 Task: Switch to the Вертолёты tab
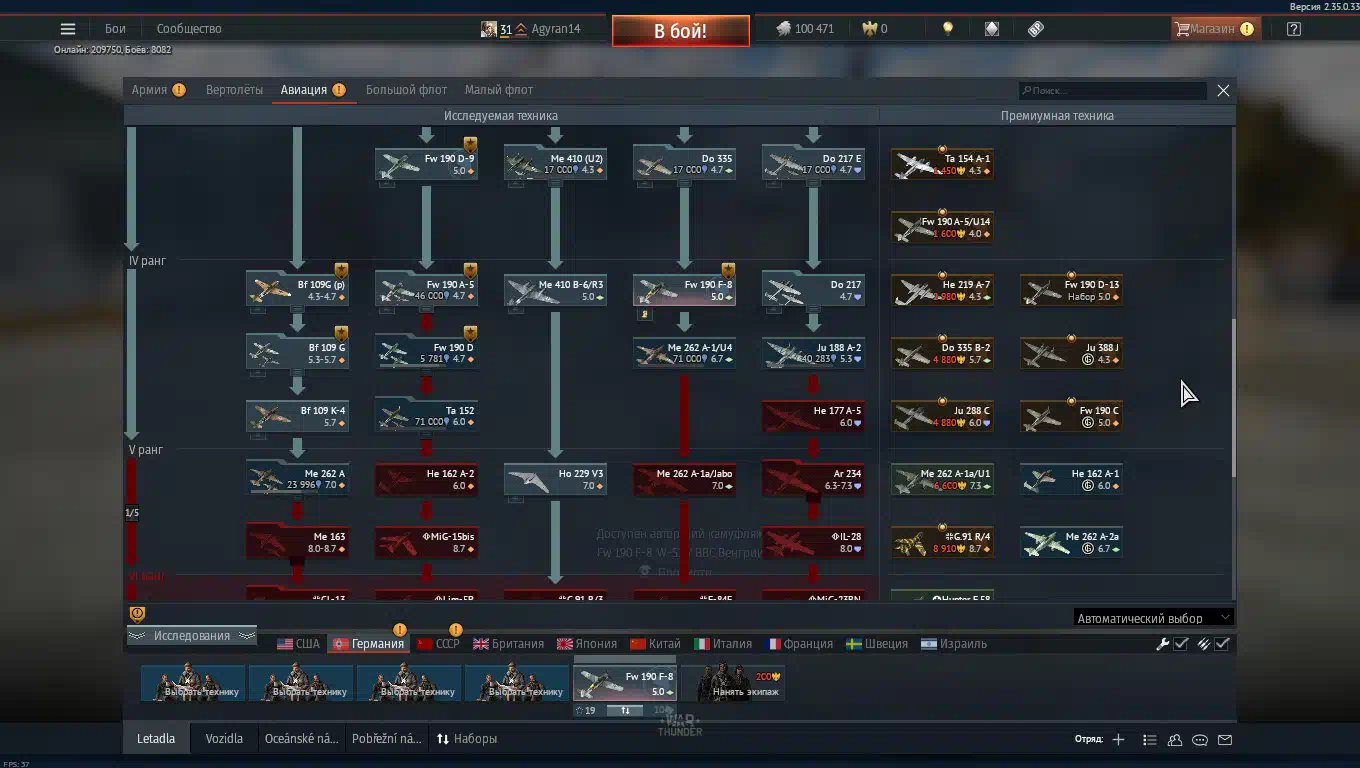tap(234, 90)
